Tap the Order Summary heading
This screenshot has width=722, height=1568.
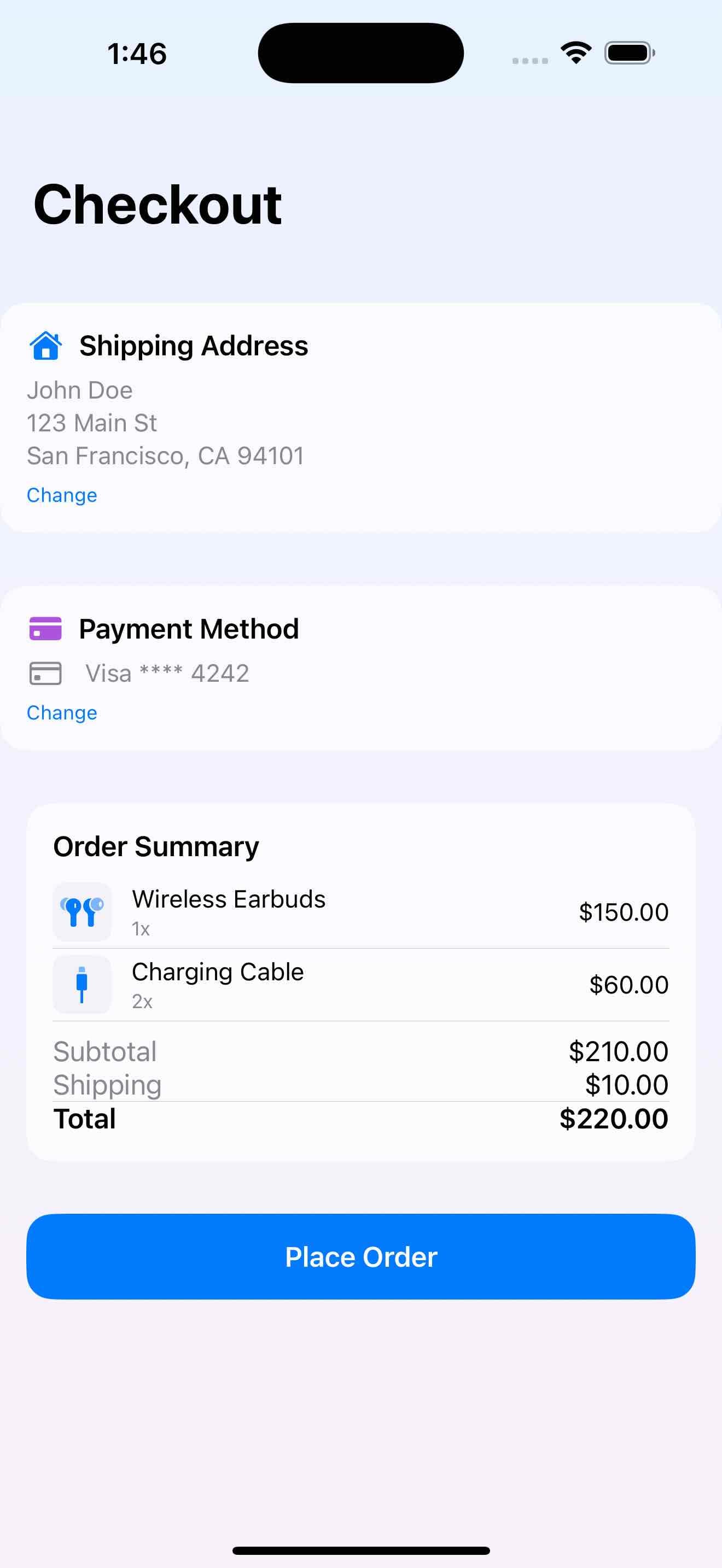(x=156, y=847)
